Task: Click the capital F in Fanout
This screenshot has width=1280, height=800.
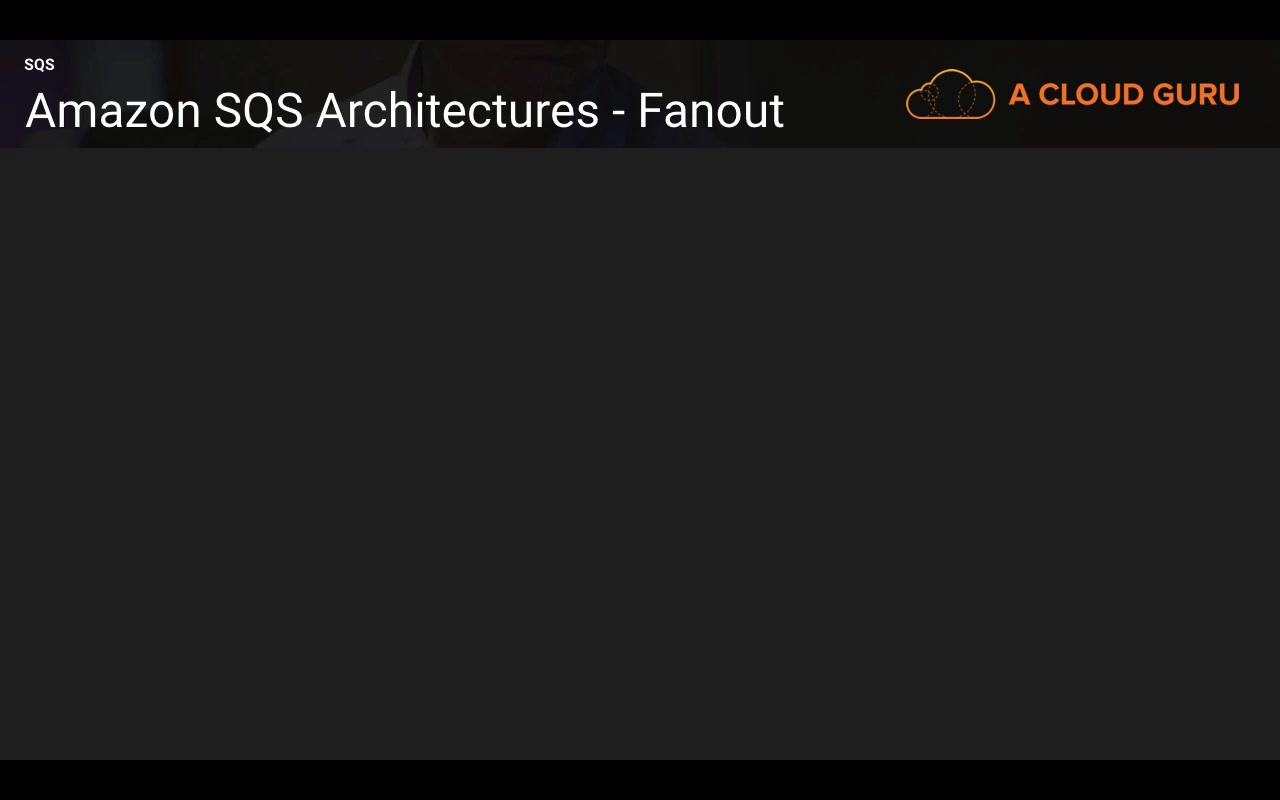Action: [x=650, y=111]
